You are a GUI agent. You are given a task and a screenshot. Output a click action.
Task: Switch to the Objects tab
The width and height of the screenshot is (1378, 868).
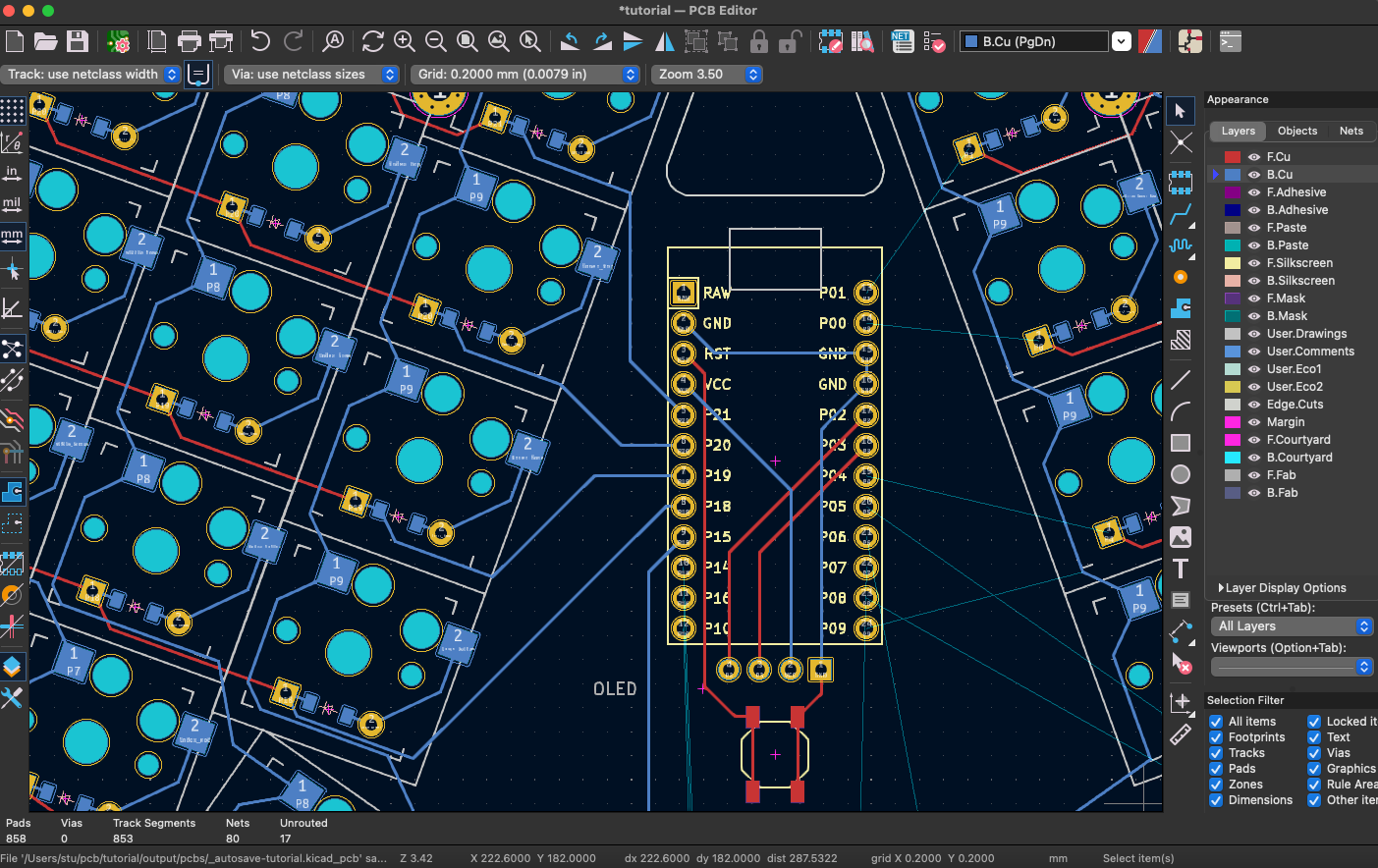tap(1297, 131)
